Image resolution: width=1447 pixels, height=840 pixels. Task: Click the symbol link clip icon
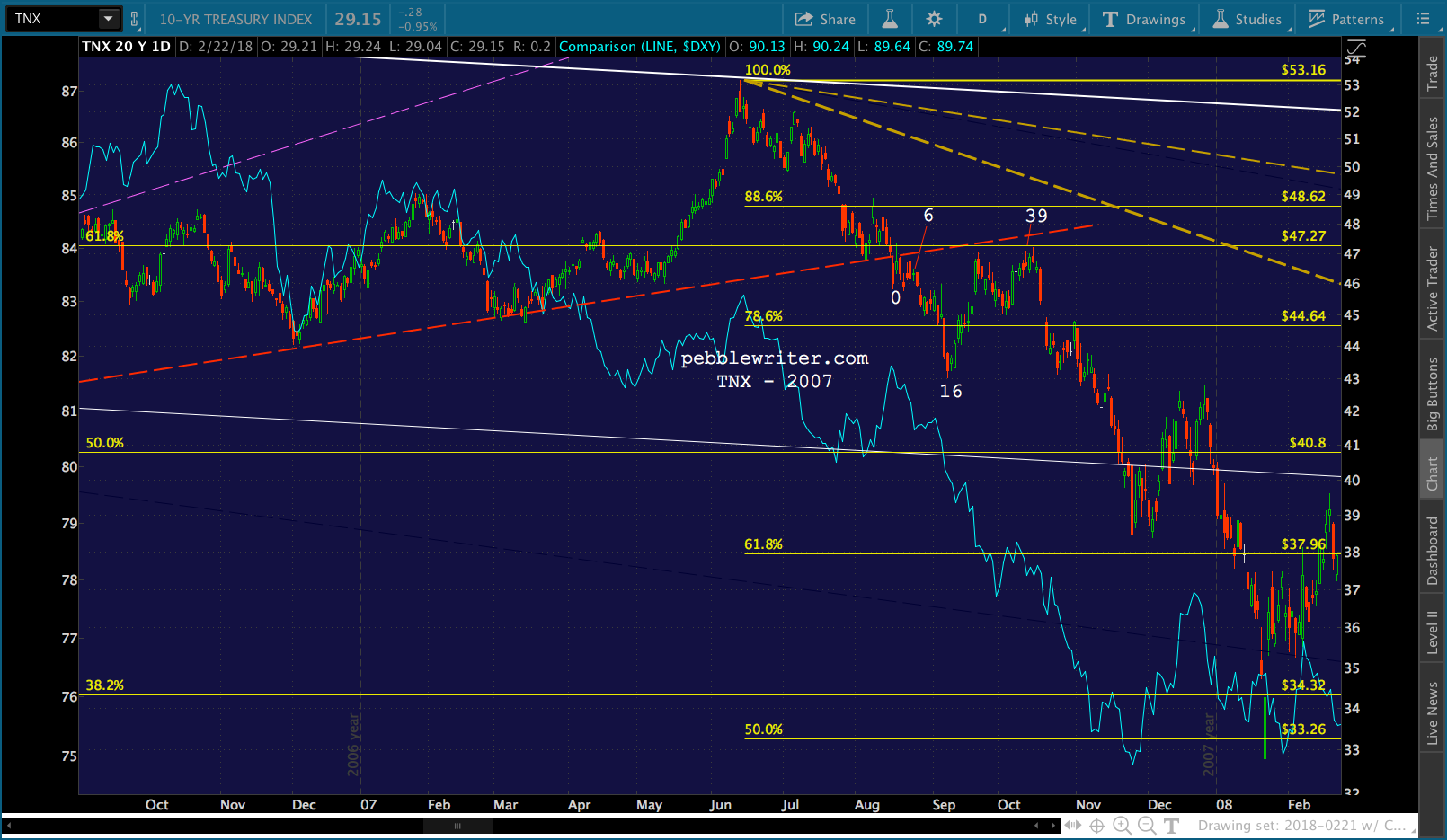click(134, 19)
